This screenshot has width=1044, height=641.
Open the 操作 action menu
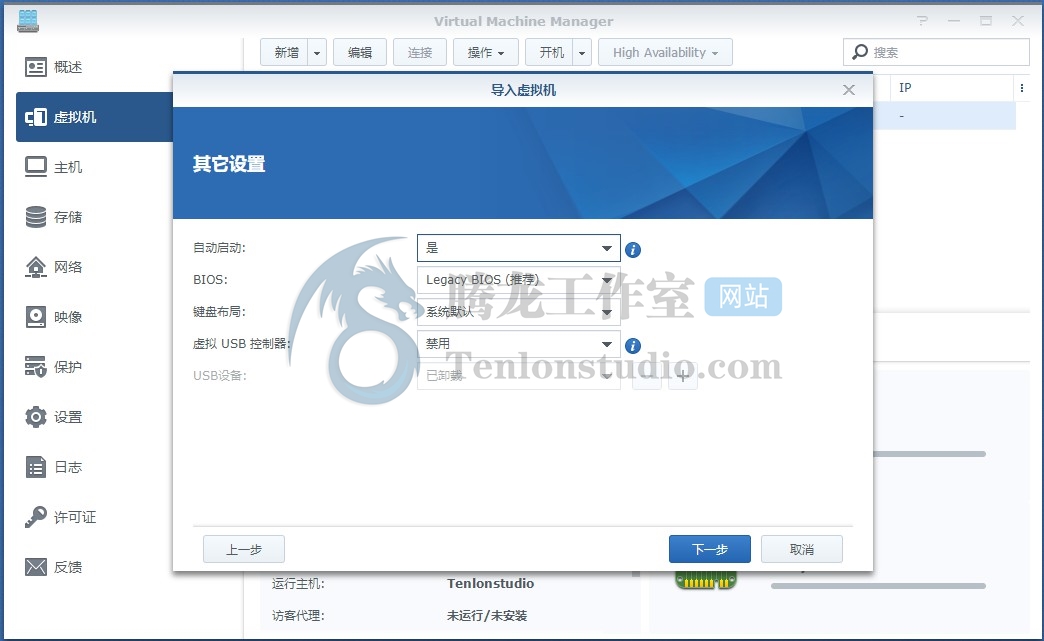point(485,53)
